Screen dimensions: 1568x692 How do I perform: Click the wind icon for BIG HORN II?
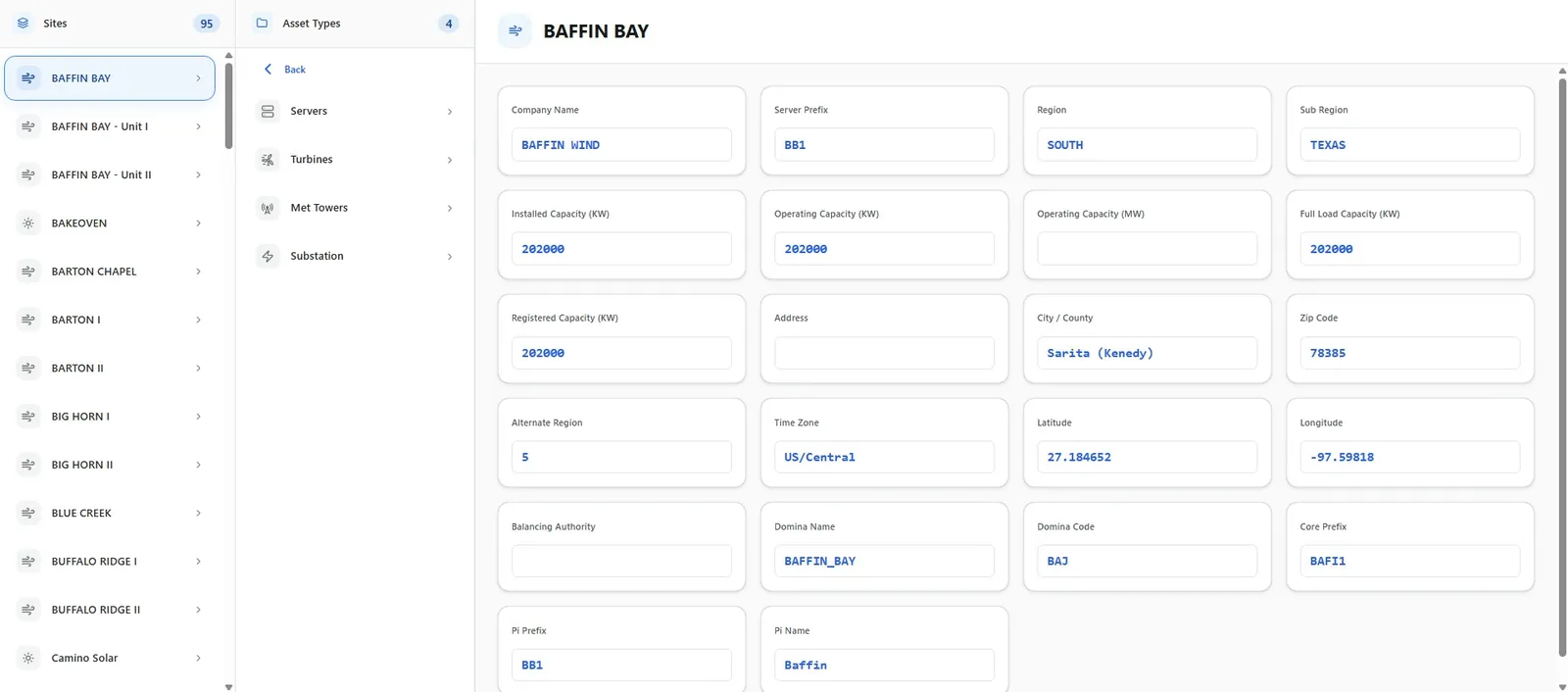click(28, 465)
